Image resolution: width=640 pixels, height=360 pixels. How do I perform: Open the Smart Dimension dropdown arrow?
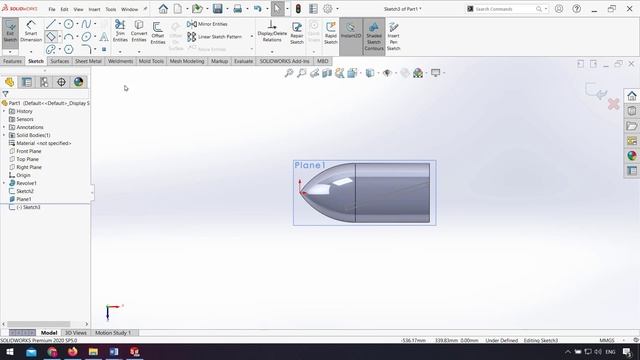click(x=31, y=52)
